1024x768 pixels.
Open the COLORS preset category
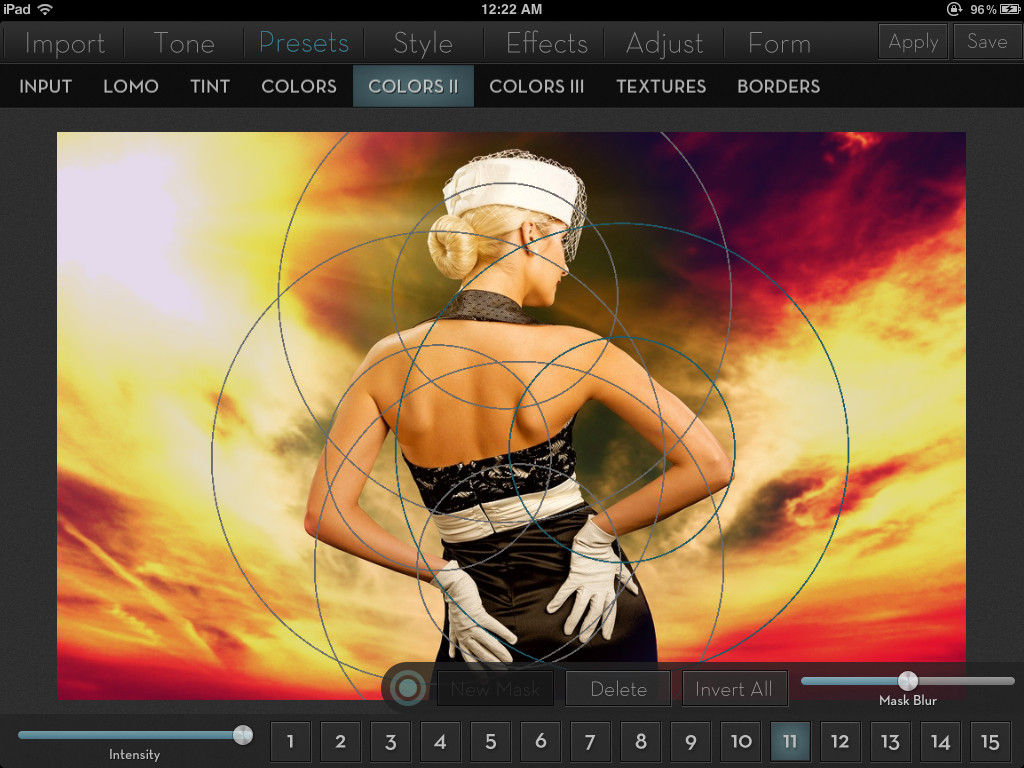pos(298,86)
